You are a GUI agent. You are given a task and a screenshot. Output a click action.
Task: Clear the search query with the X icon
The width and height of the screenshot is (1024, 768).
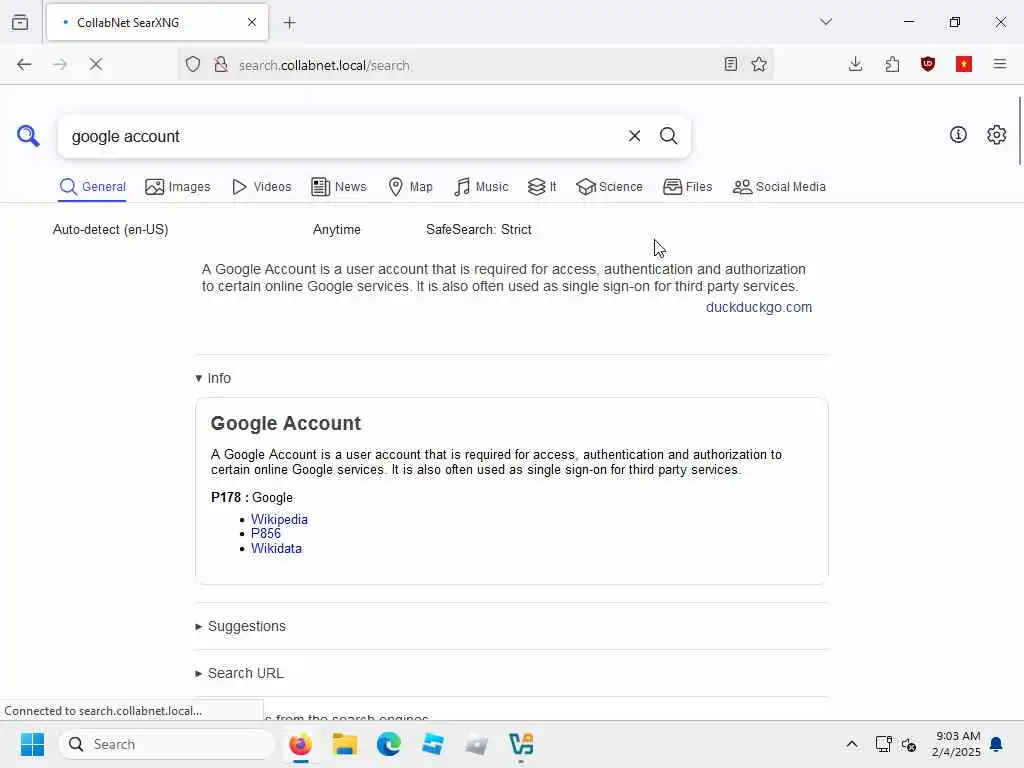[634, 136]
